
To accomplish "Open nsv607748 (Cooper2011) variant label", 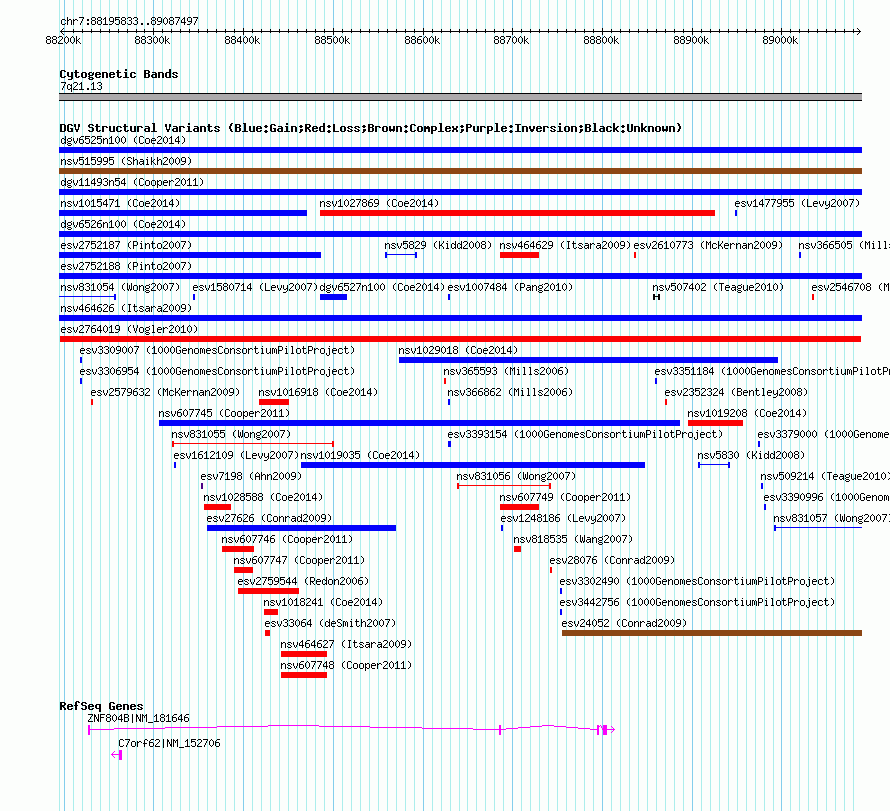I will tap(346, 665).
